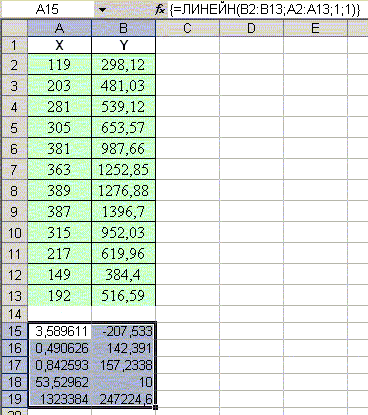
Task: Click cell with value -207,533
Action: click(x=123, y=331)
